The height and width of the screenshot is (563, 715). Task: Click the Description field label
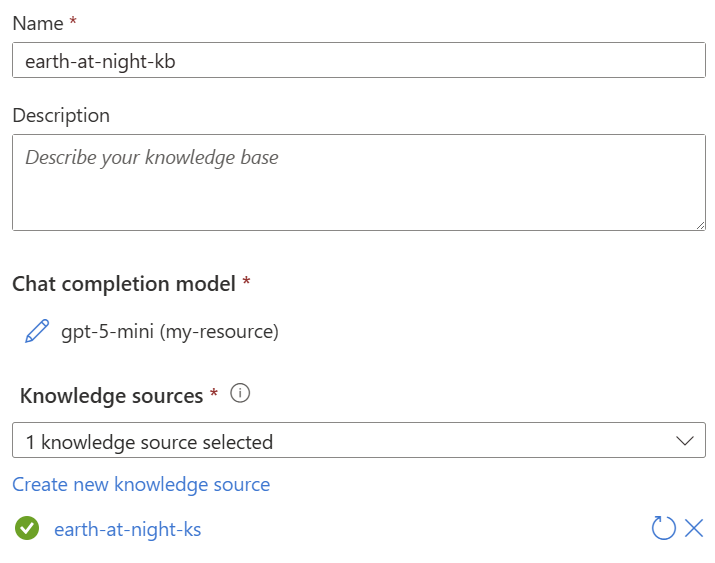click(x=61, y=116)
